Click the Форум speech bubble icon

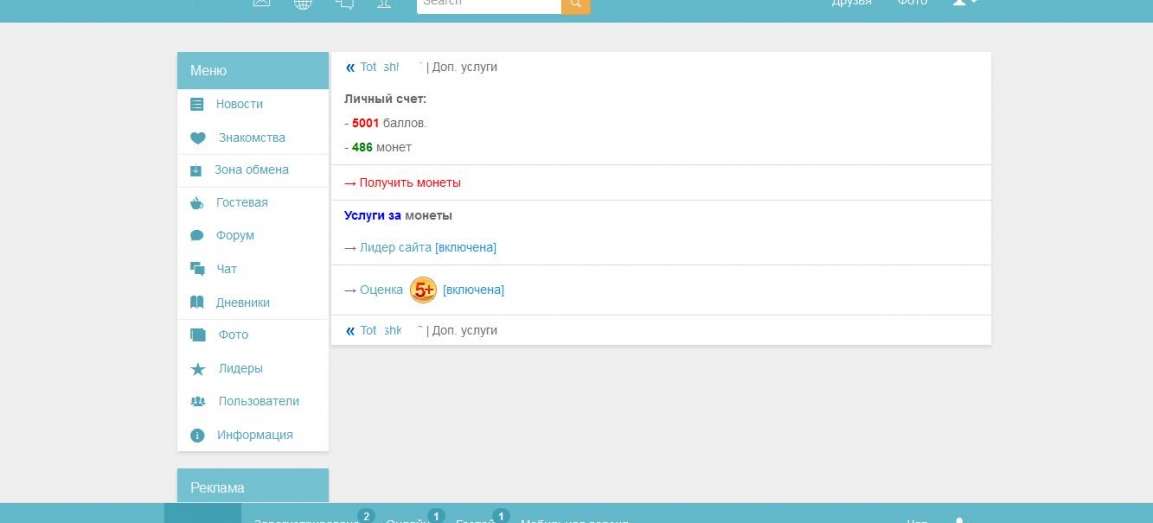[197, 236]
